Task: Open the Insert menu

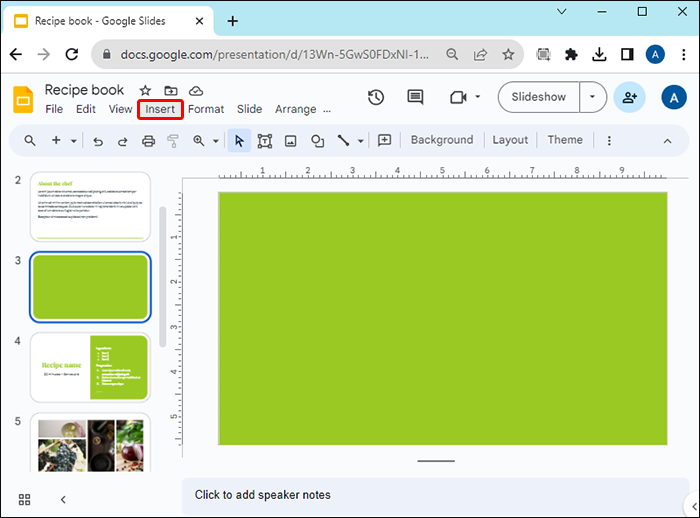Action: [x=160, y=109]
